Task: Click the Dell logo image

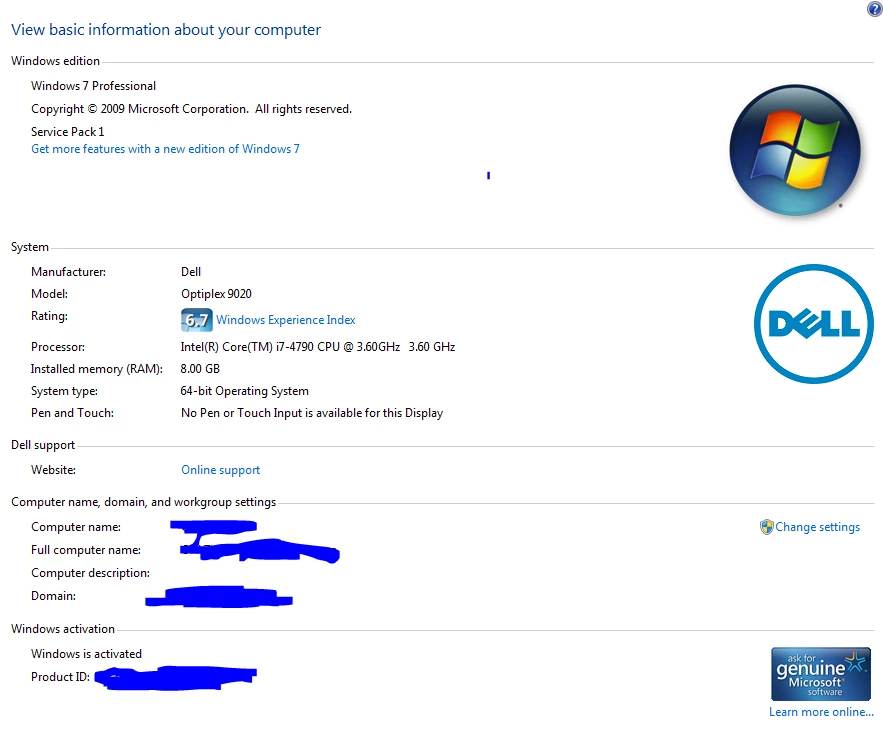Action: click(x=814, y=324)
